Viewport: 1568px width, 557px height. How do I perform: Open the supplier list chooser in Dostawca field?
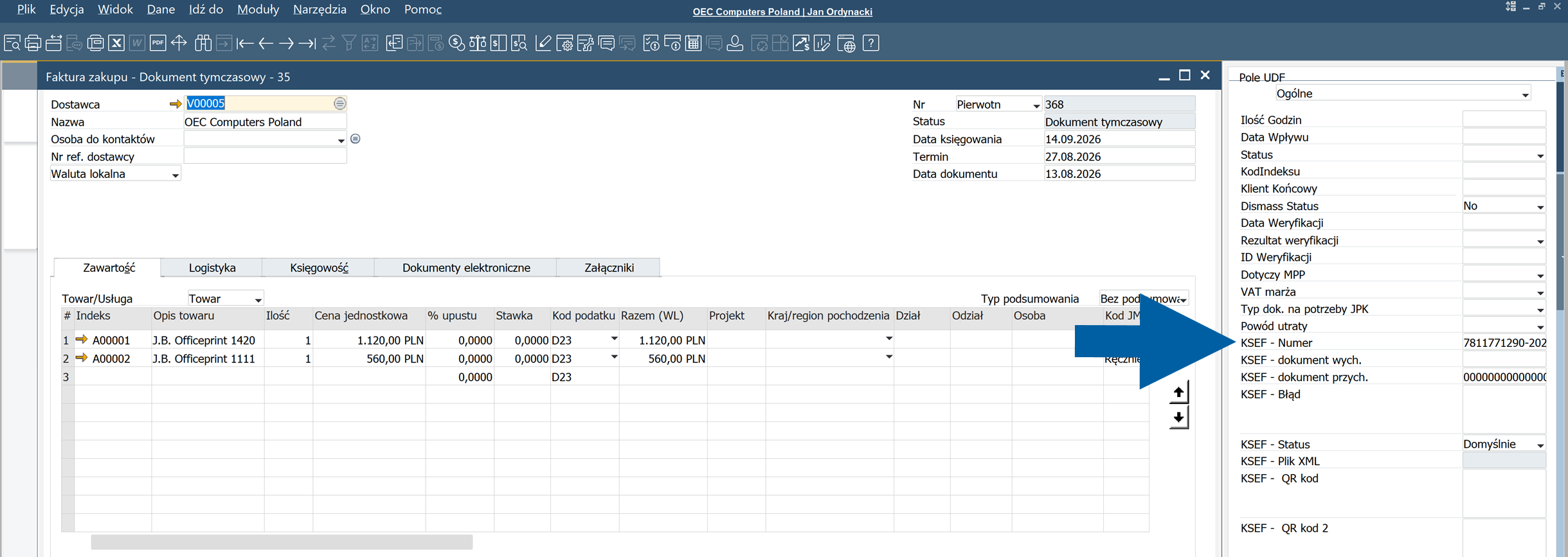pyautogui.click(x=339, y=103)
